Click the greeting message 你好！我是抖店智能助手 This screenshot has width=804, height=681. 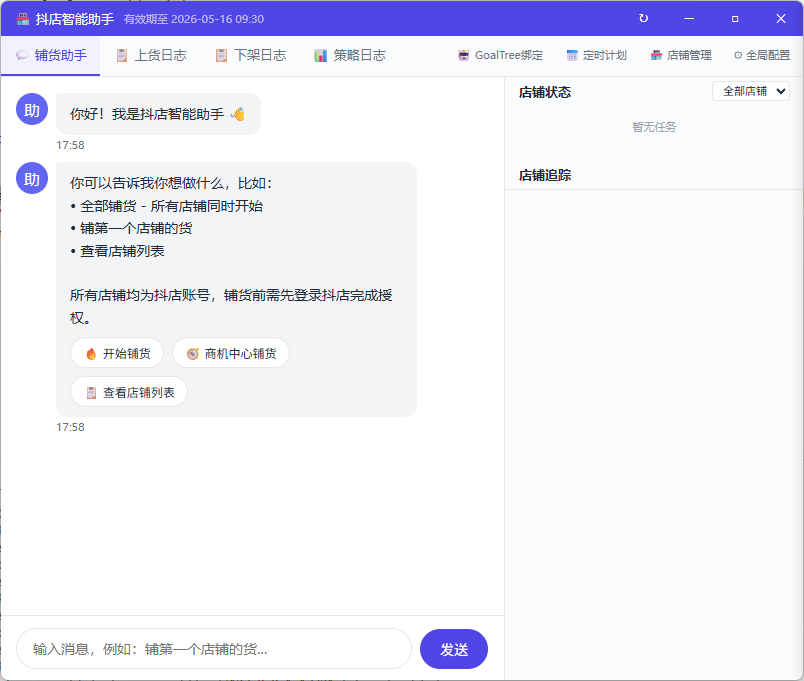(x=158, y=114)
